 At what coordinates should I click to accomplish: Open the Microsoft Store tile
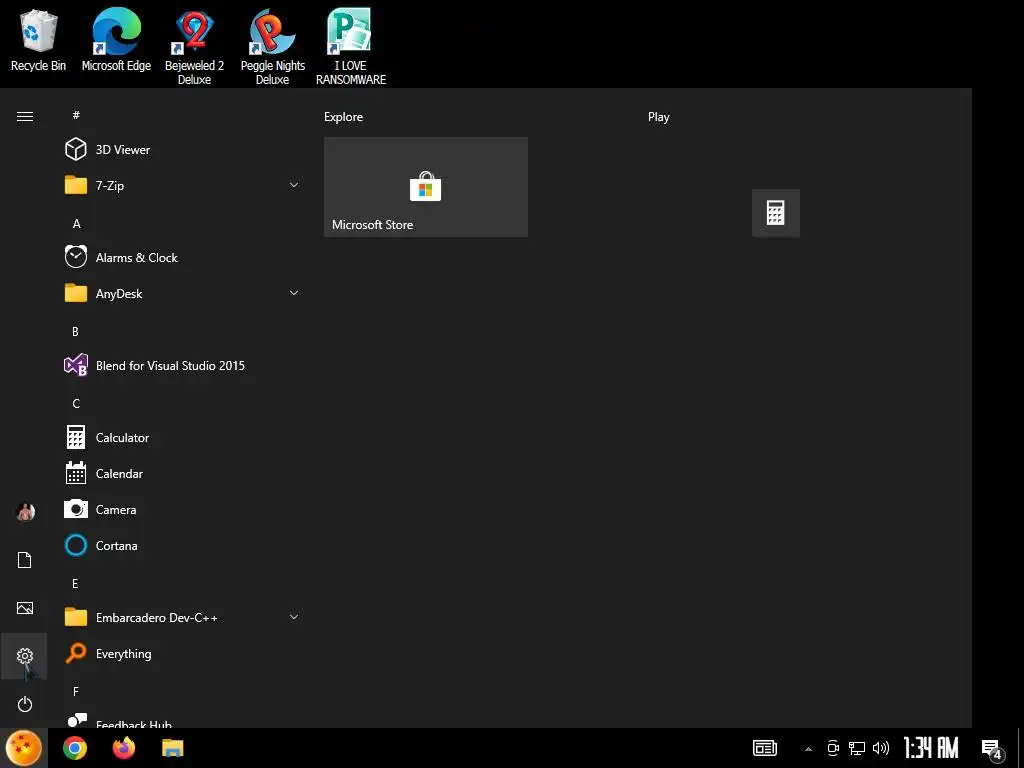point(426,187)
